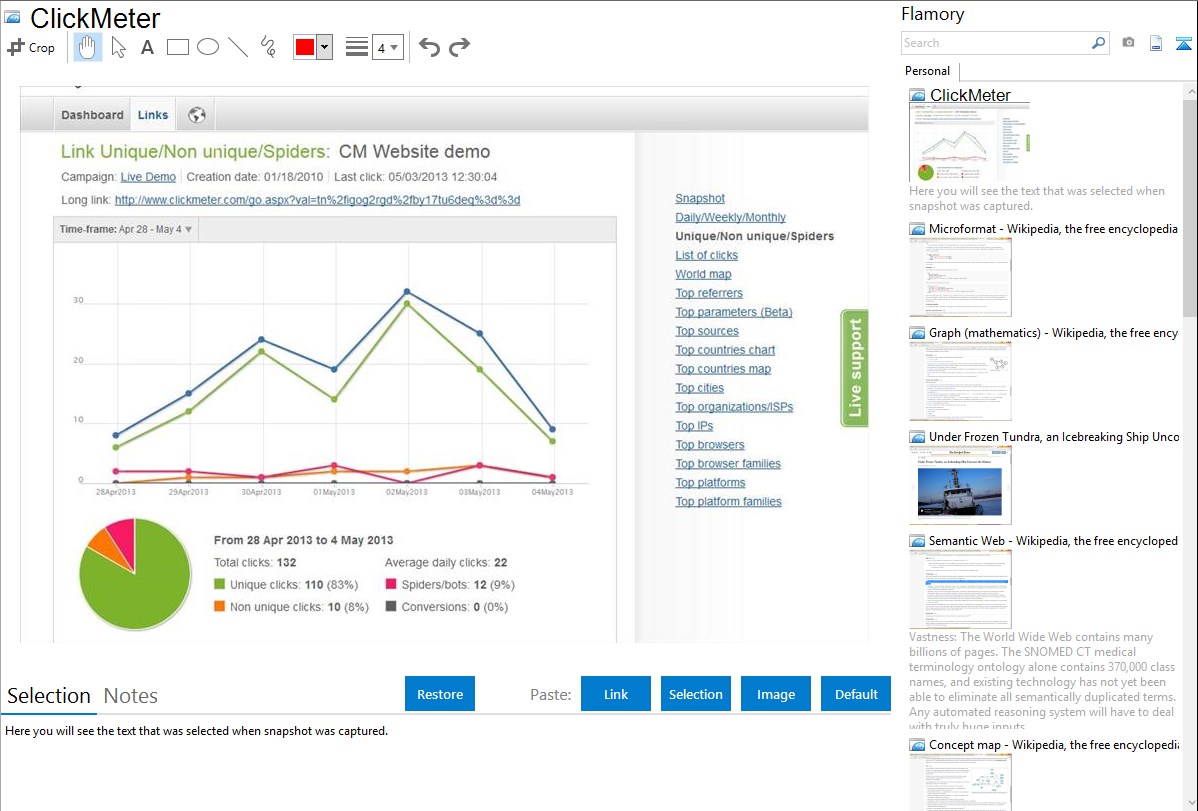This screenshot has height=811, width=1198.
Task: Activate the Crop tool
Action: [x=31, y=47]
